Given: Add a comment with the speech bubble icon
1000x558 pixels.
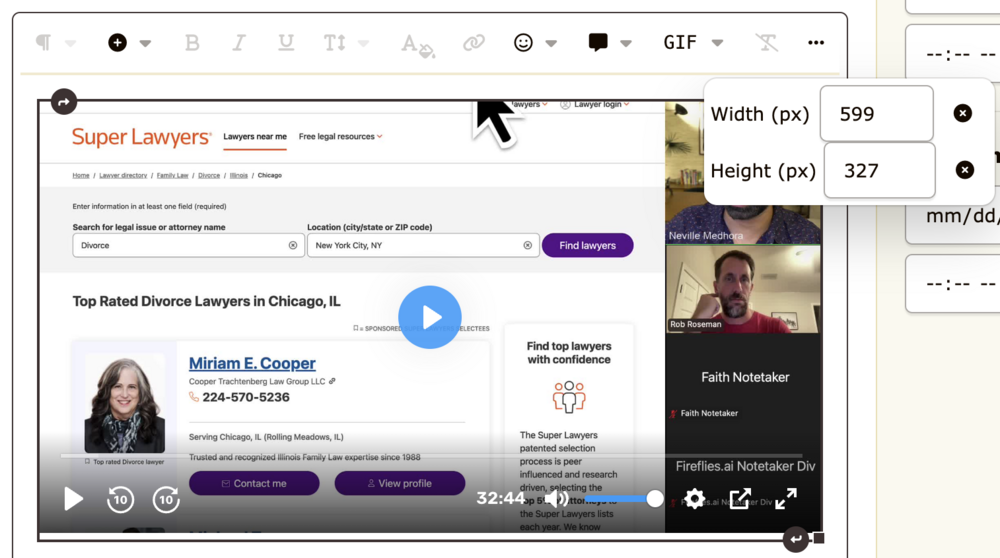Looking at the screenshot, I should [x=598, y=43].
